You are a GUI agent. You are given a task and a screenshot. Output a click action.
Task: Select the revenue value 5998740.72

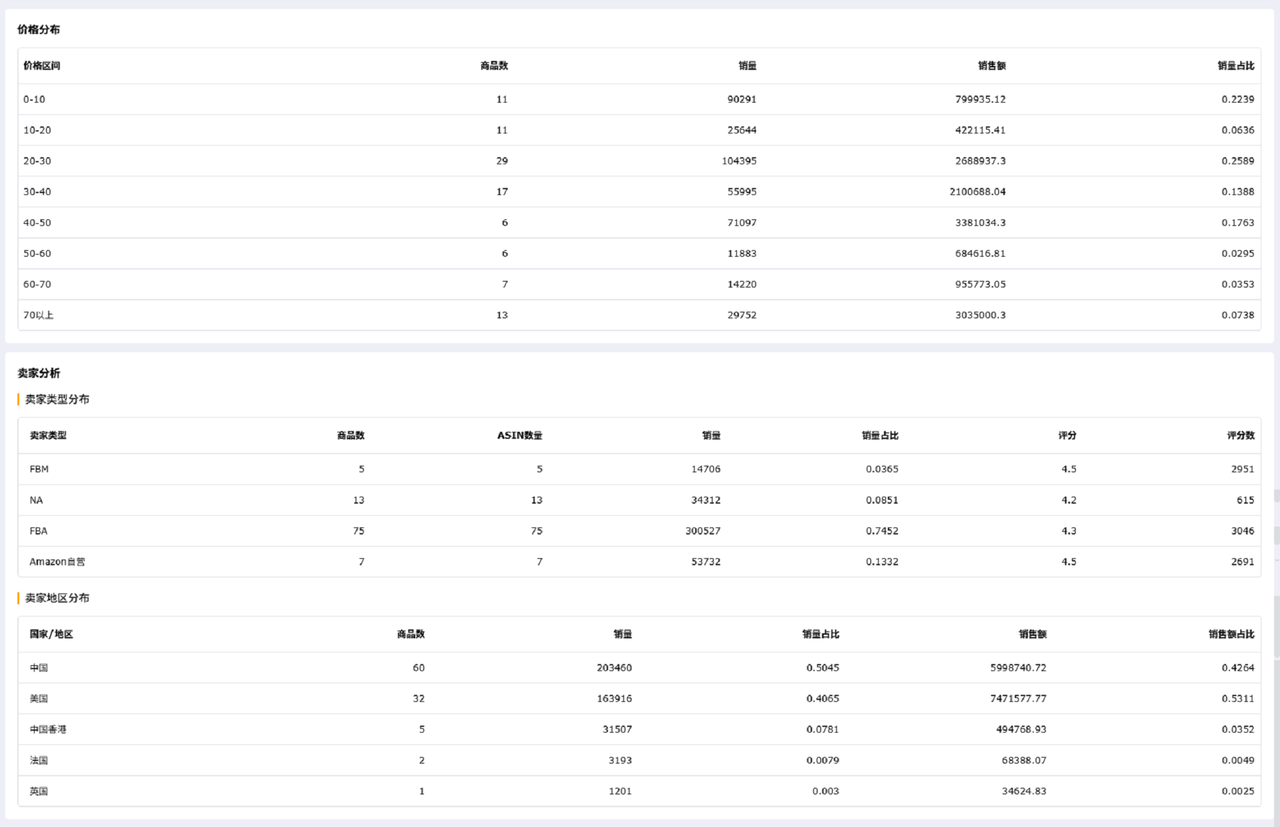[x=1019, y=668]
